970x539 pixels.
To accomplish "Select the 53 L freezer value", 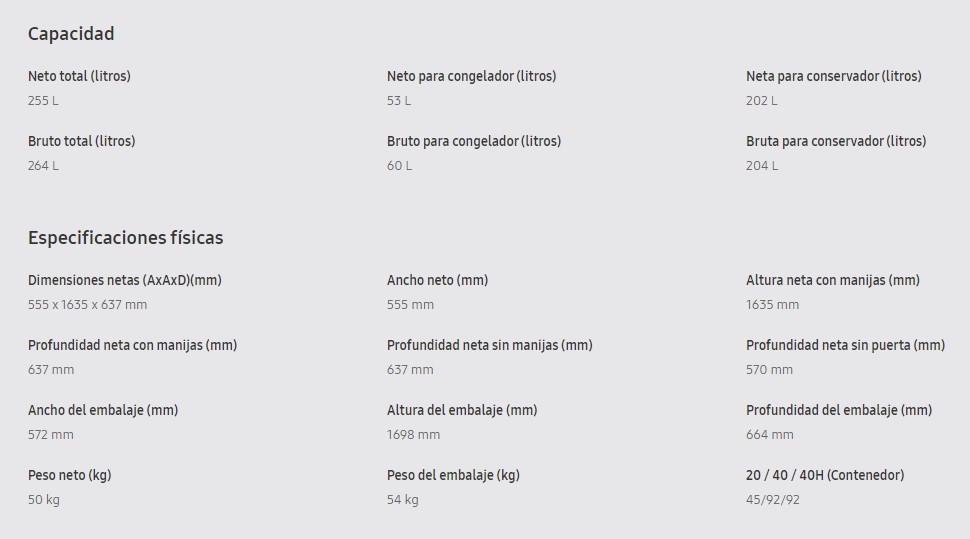I will (399, 101).
